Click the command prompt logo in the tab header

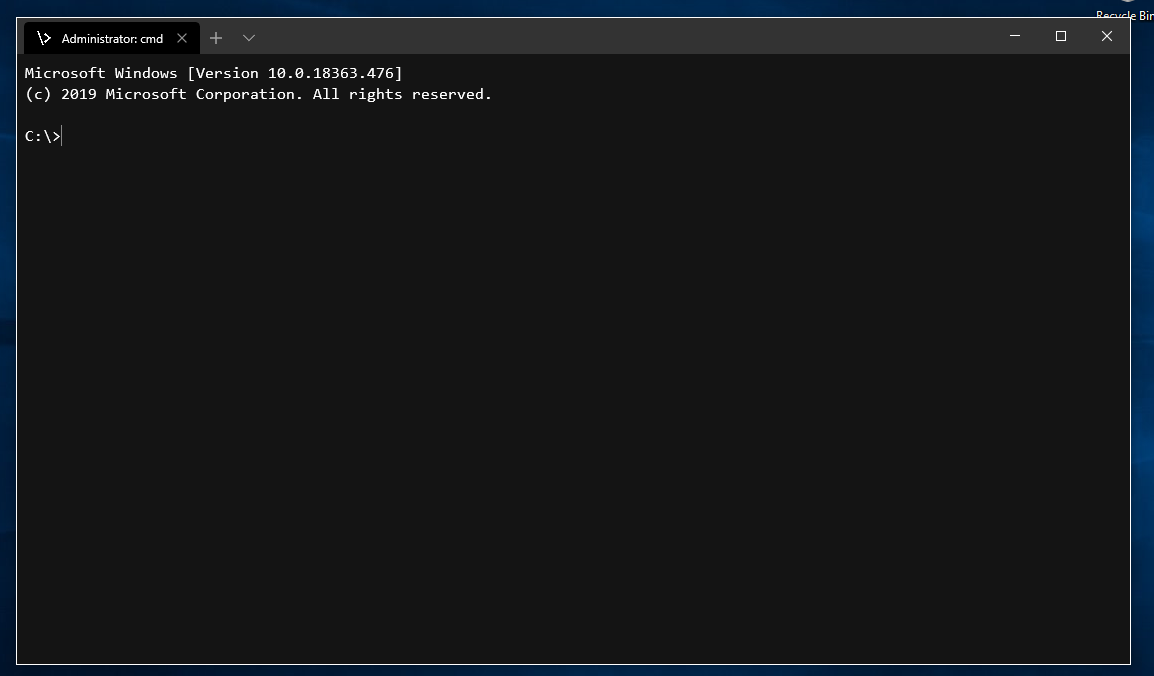44,38
